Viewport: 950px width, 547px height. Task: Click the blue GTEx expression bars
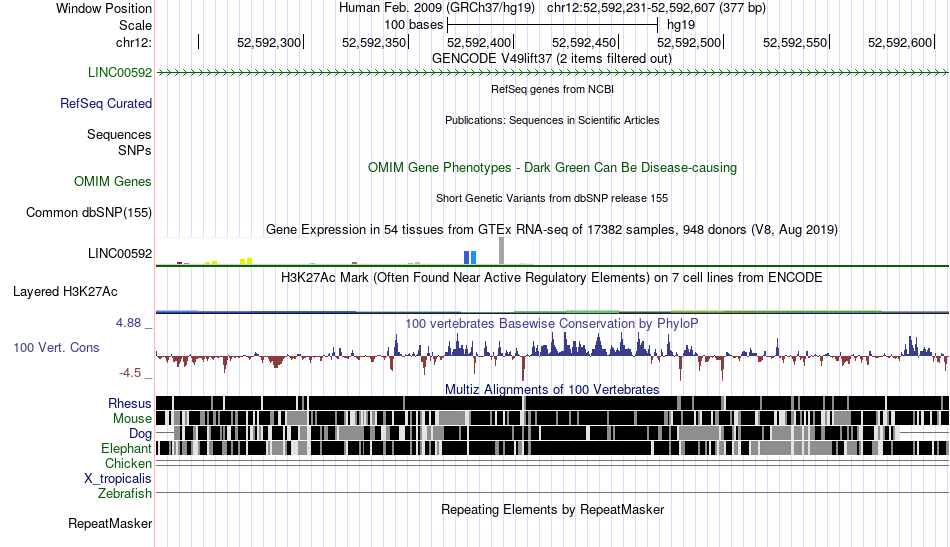470,257
